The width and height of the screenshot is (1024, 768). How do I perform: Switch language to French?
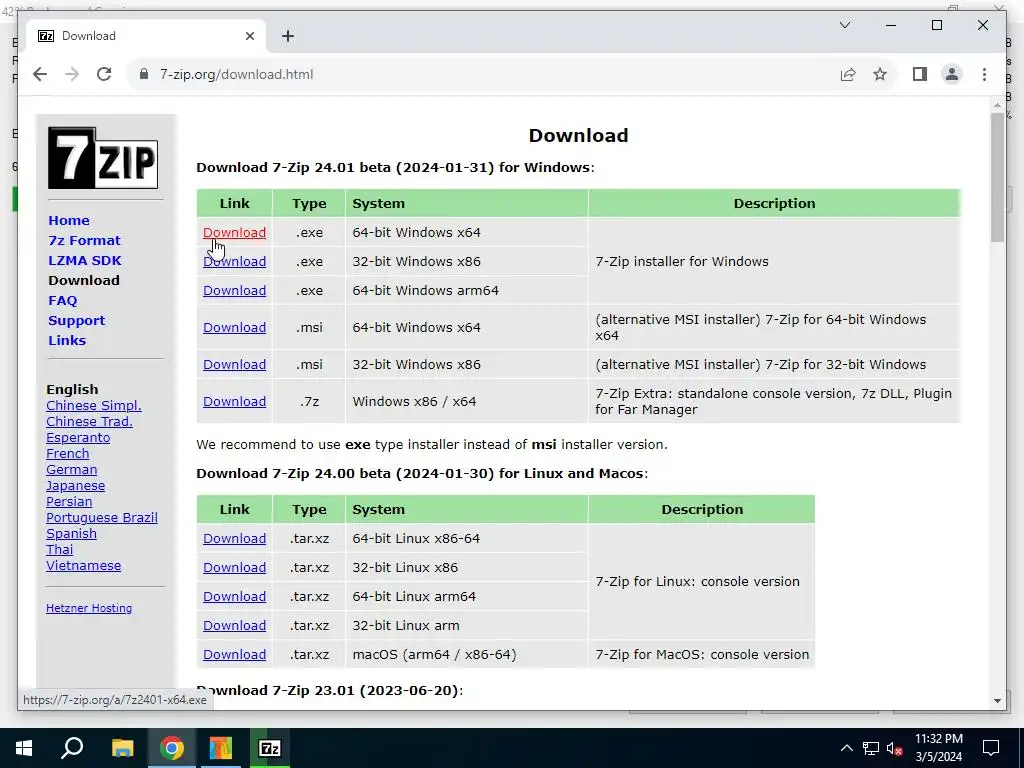pos(67,454)
